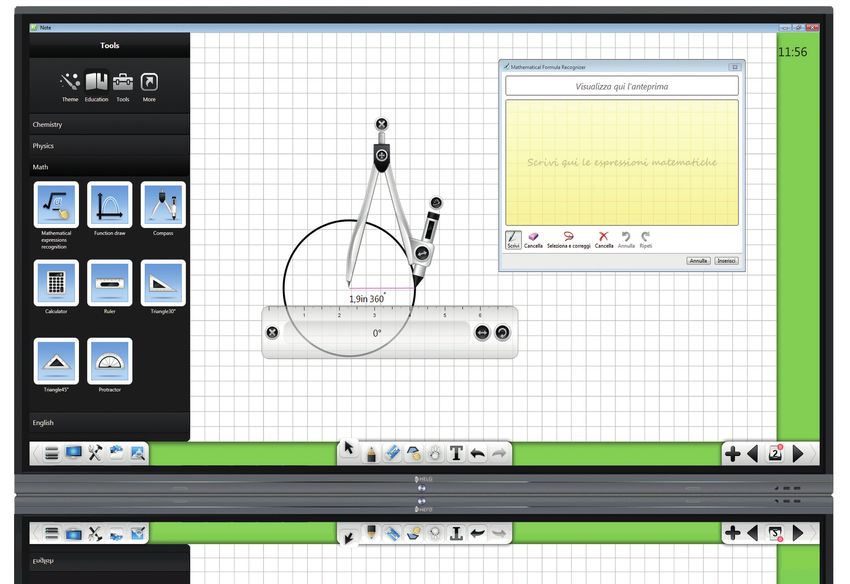Click the compass plus hinge handle
Image resolution: width=850 pixels, height=584 pixels.
pos(382,156)
